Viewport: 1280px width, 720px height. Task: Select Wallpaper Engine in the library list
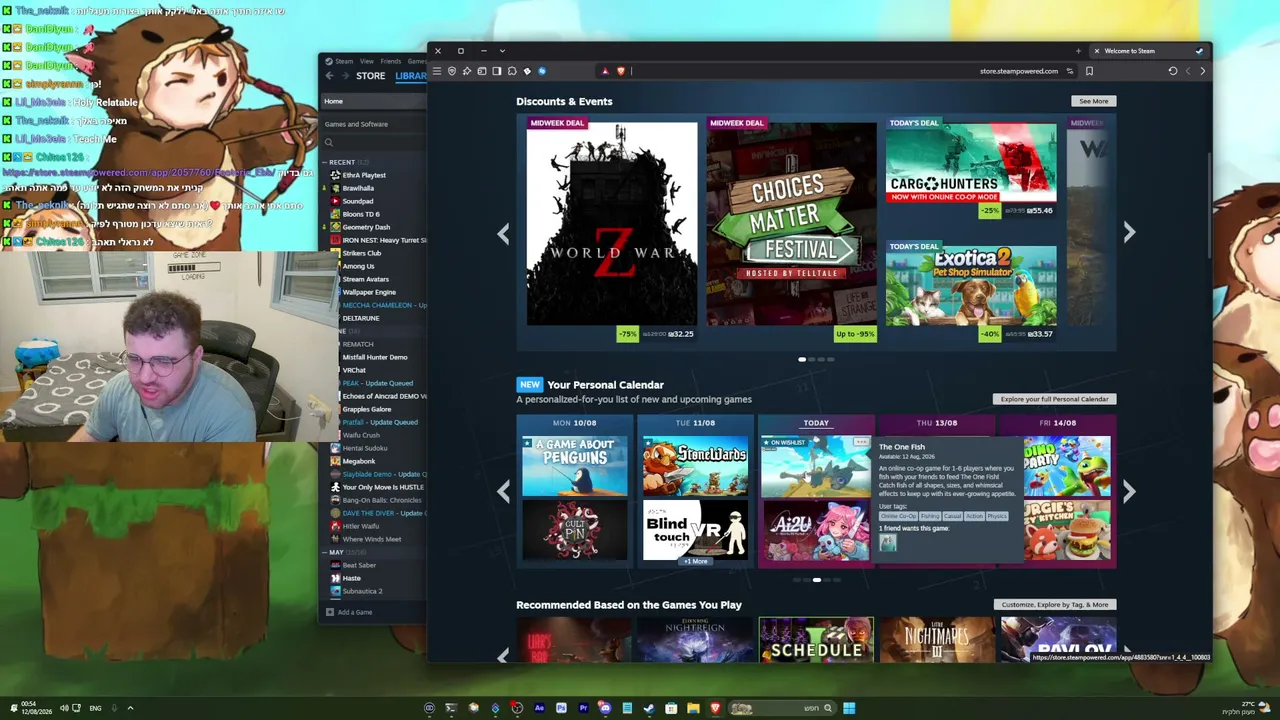[369, 292]
